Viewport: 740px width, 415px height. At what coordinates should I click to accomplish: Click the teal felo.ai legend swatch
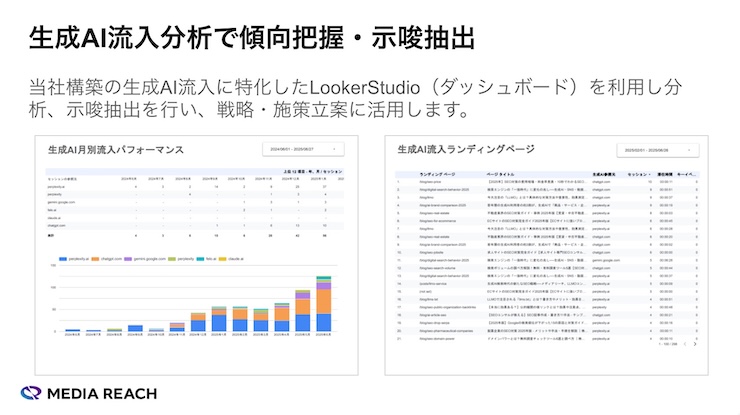coord(200,259)
